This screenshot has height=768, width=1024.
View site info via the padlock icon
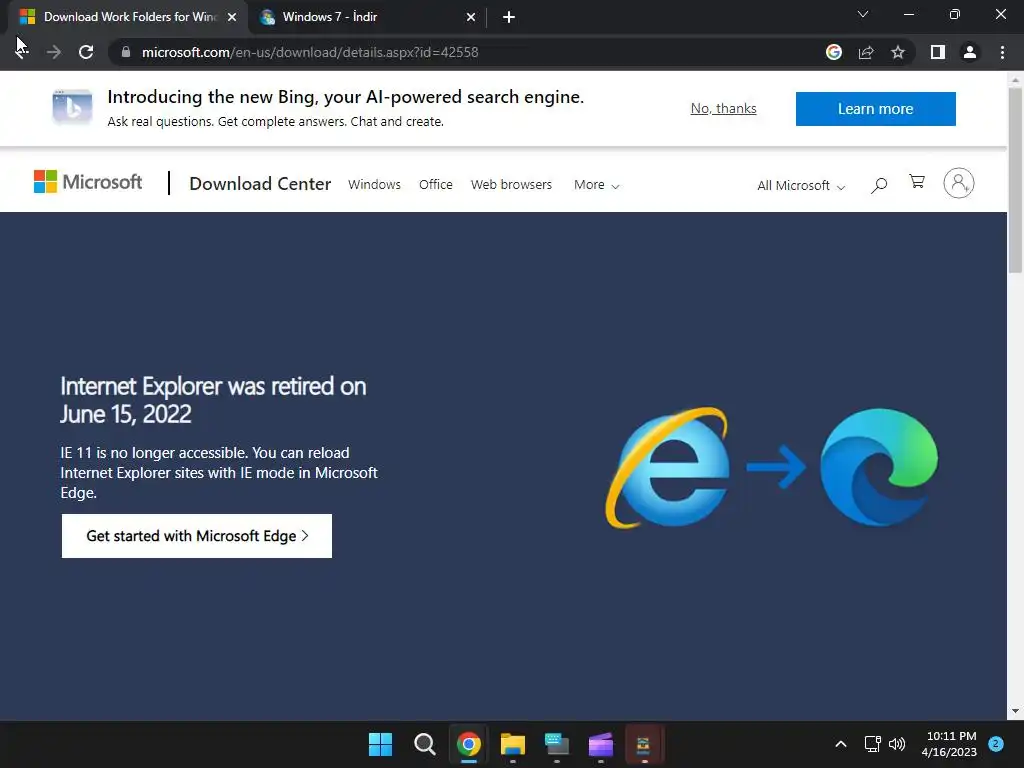coord(126,52)
